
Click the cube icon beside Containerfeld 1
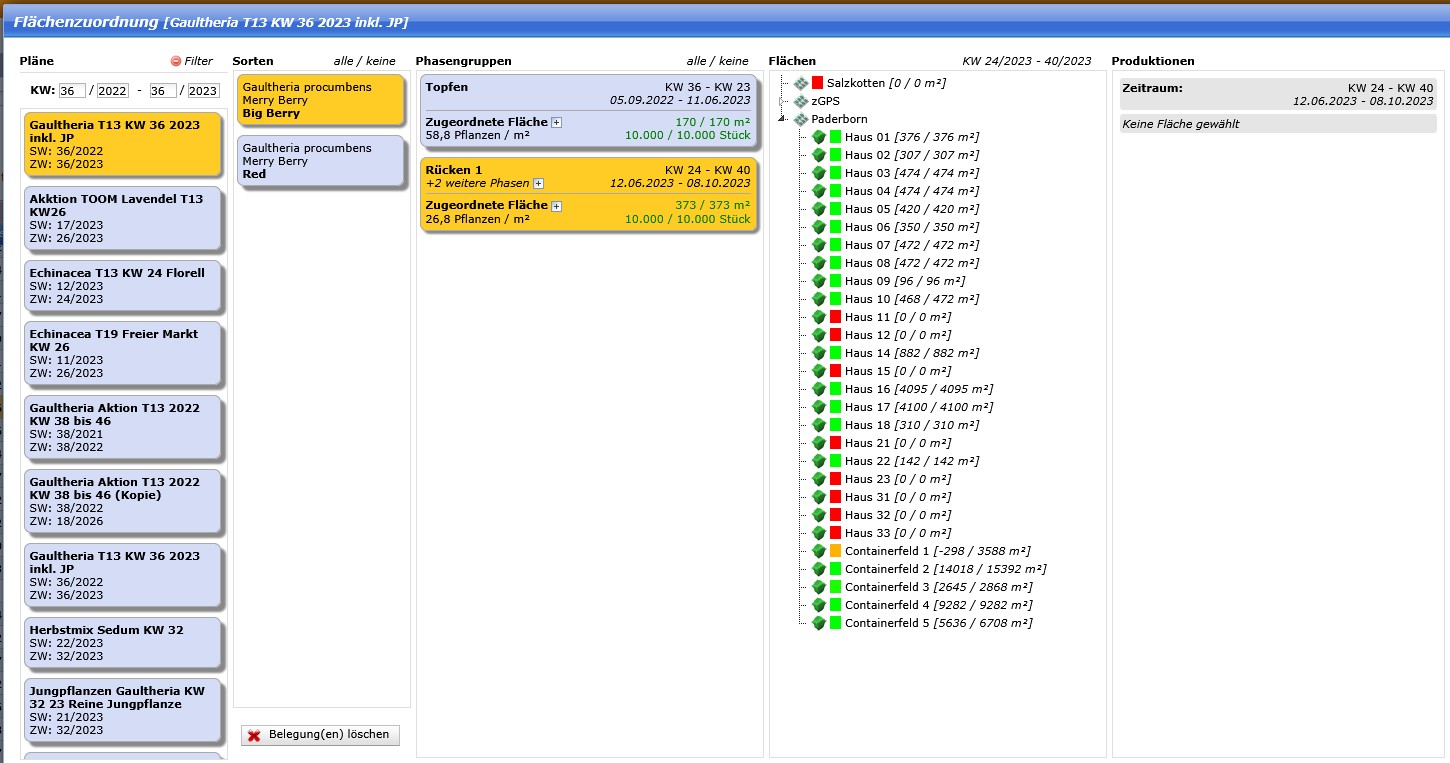(x=818, y=551)
